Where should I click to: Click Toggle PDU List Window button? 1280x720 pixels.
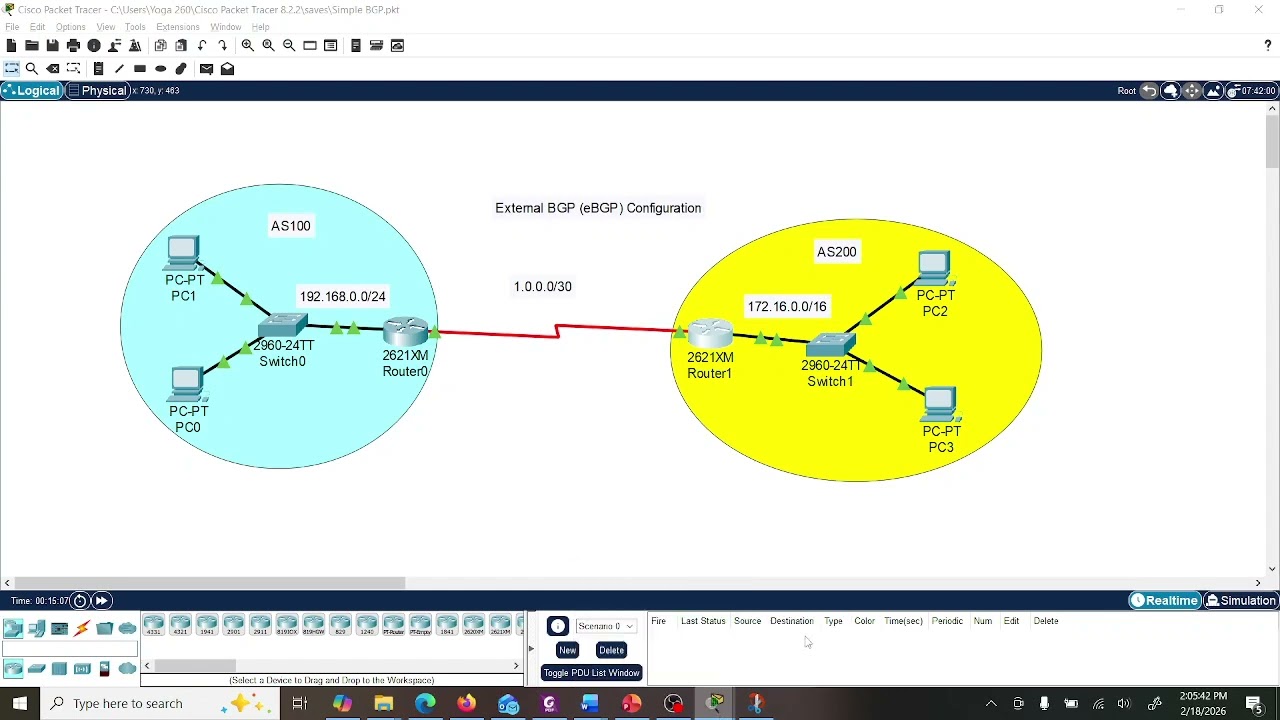point(591,673)
